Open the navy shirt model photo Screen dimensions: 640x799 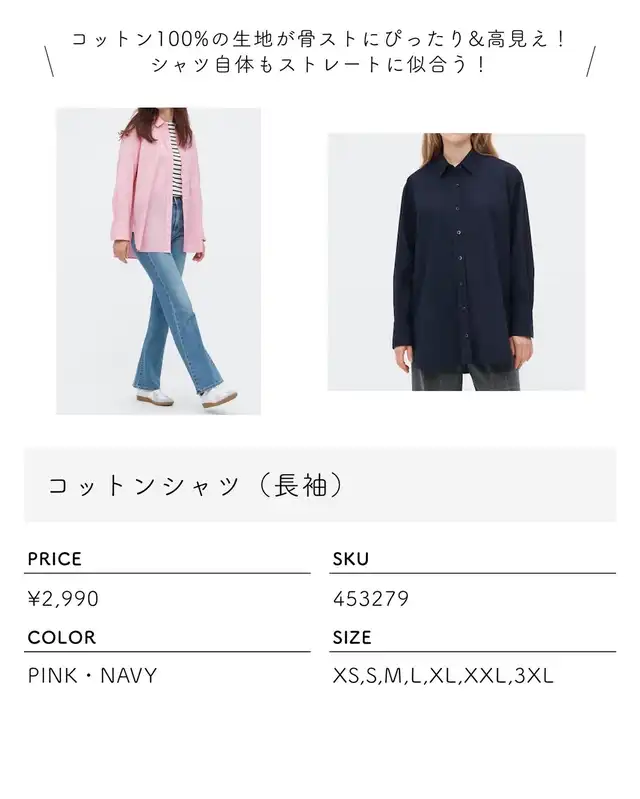[457, 262]
